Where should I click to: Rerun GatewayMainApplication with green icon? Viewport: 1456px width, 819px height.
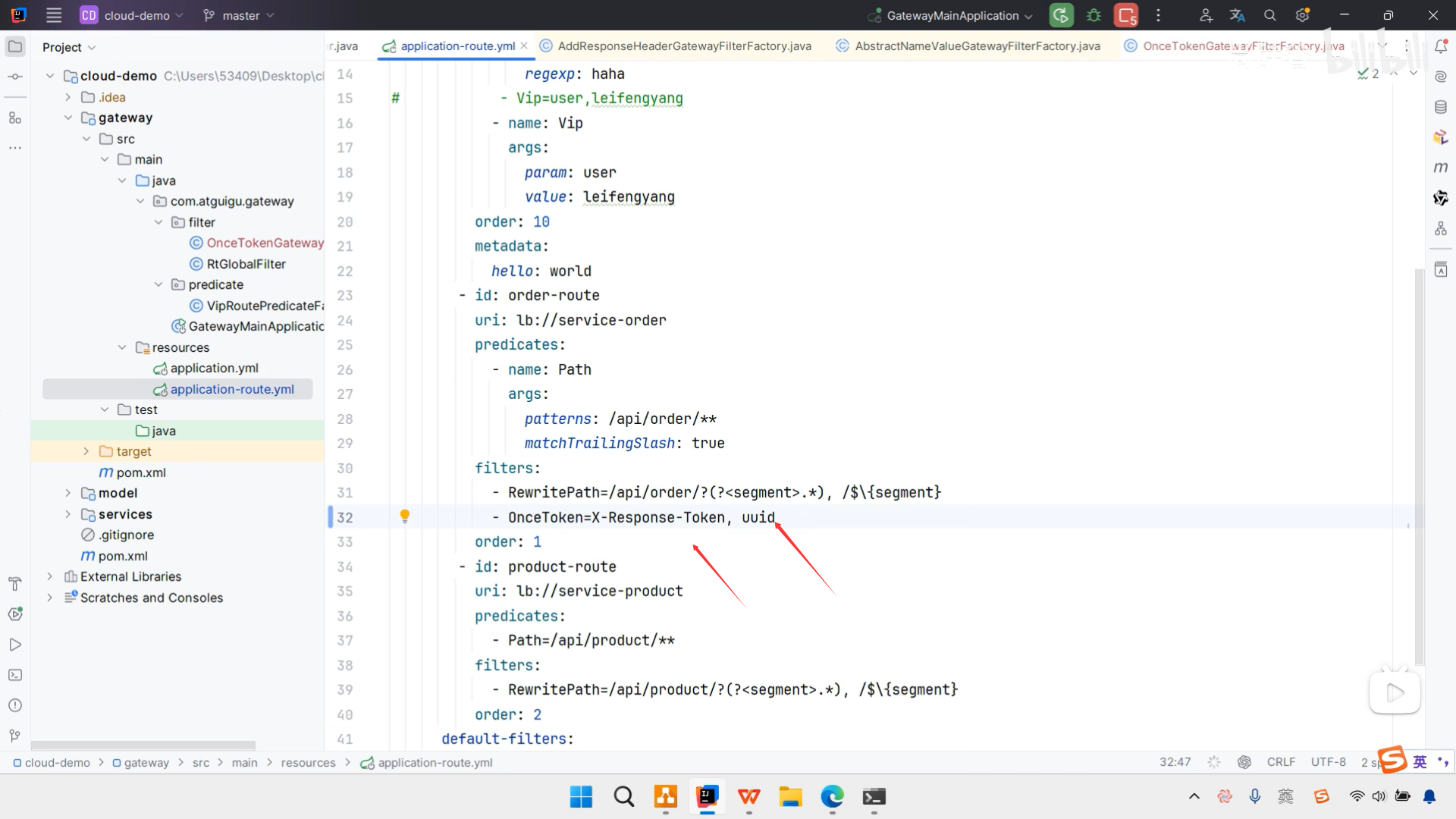(x=1061, y=15)
